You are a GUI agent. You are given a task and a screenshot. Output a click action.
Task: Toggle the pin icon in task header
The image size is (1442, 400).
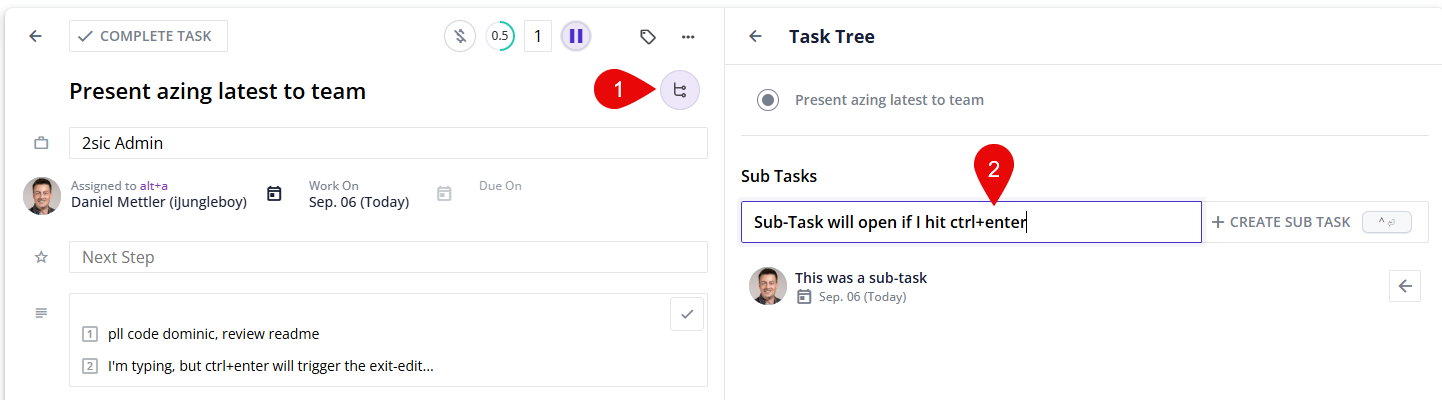click(459, 37)
